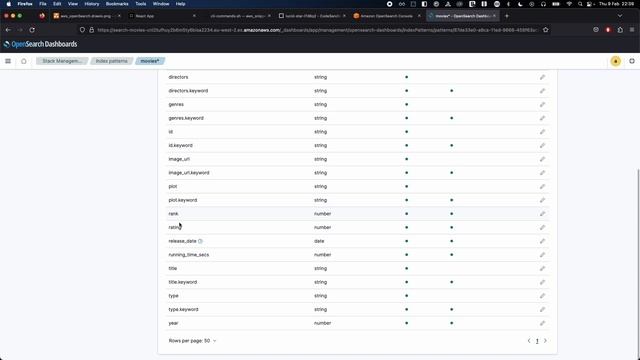
Task: Open the History menu
Action: click(x=91, y=4)
